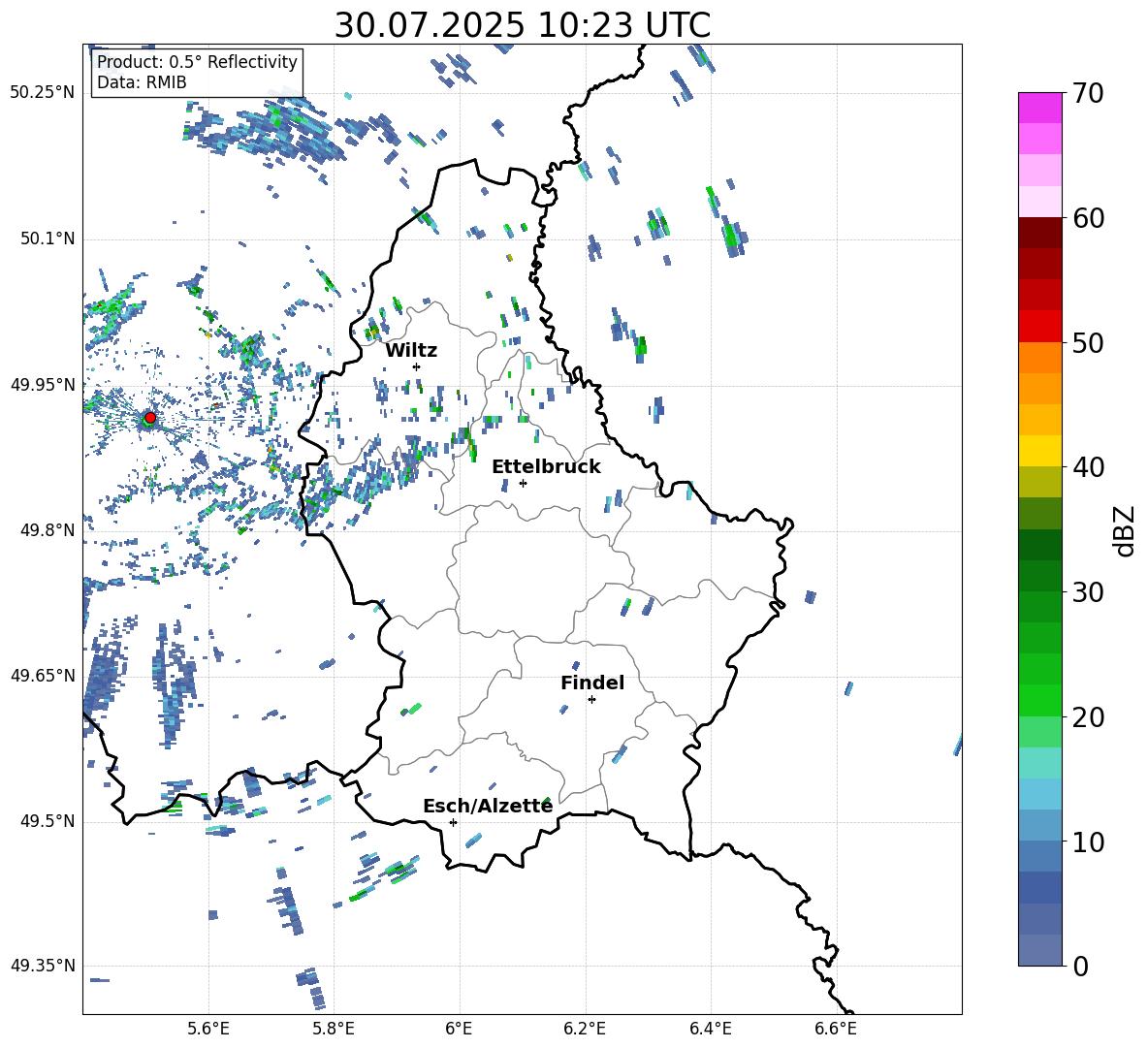Viewport: 1148px width, 1048px height.
Task: Click the 'Data: RMIB' text
Action: [x=142, y=82]
